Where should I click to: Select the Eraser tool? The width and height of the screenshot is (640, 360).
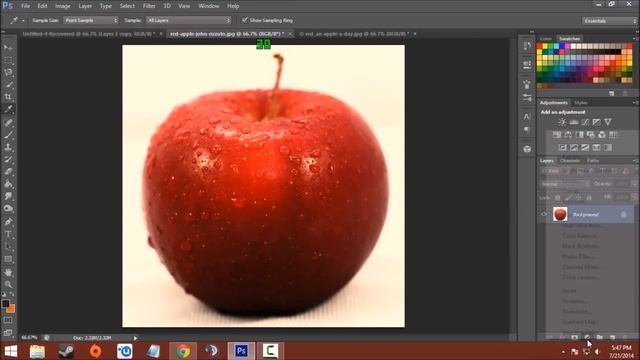point(8,172)
